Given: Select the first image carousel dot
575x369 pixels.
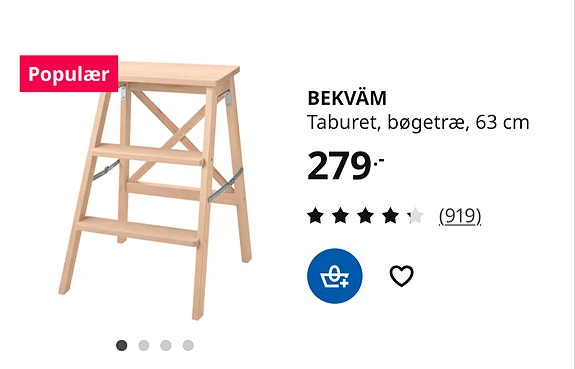Looking at the screenshot, I should [122, 345].
